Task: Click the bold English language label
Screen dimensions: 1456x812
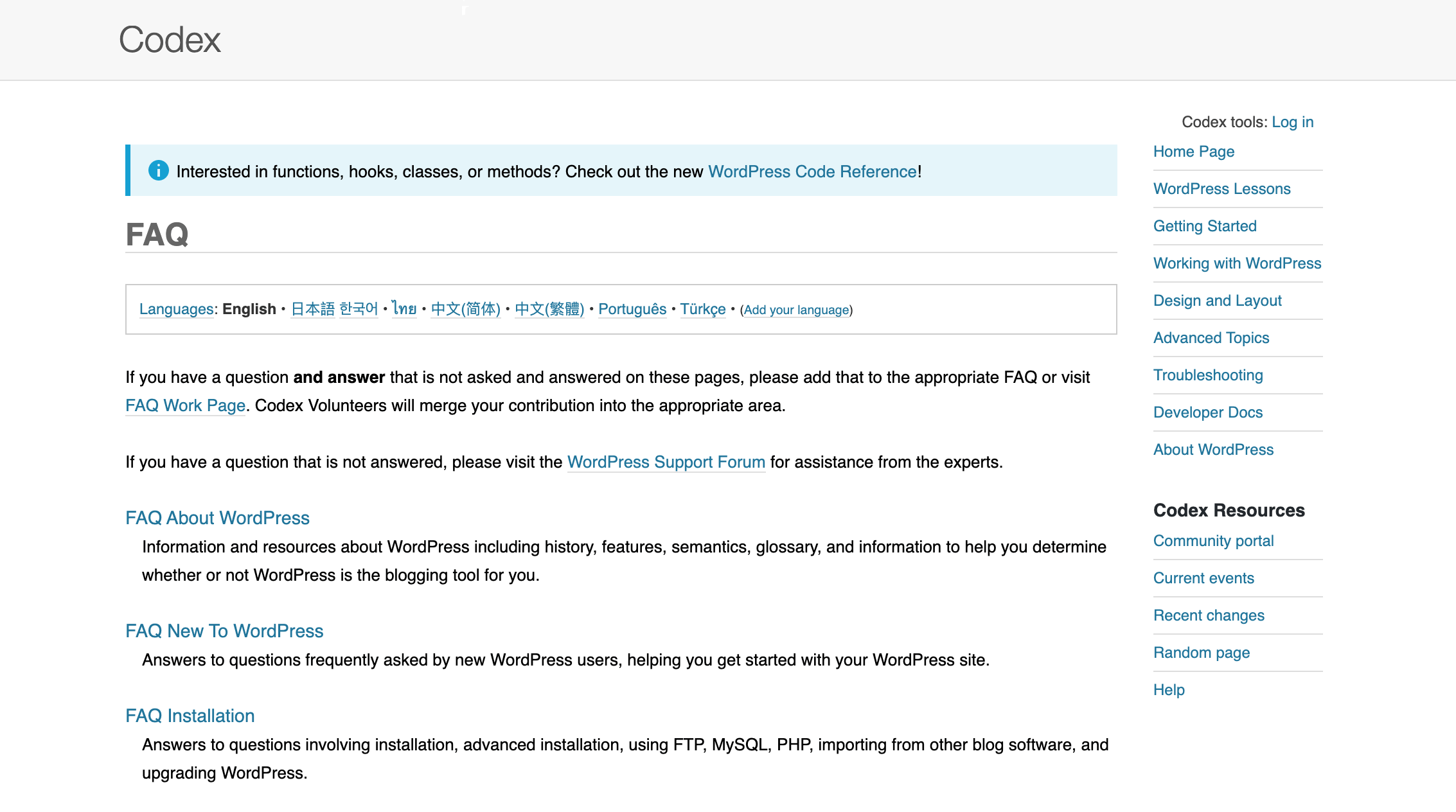Action: [x=249, y=309]
